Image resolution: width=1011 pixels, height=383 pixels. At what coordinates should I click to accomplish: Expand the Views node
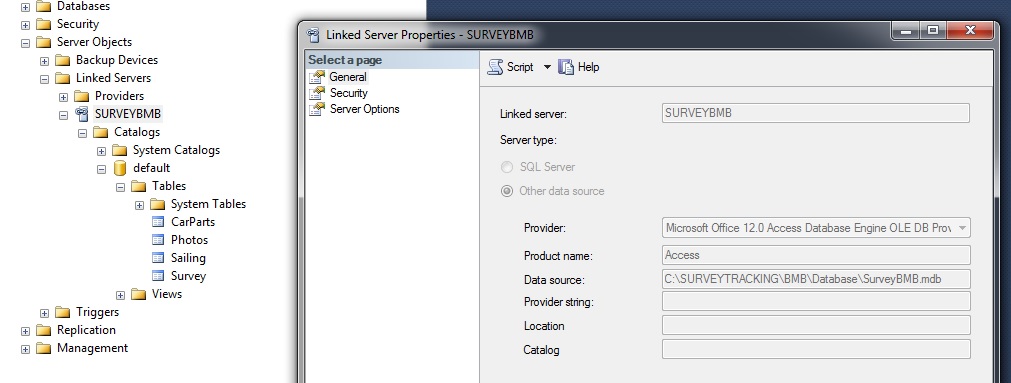(x=121, y=295)
